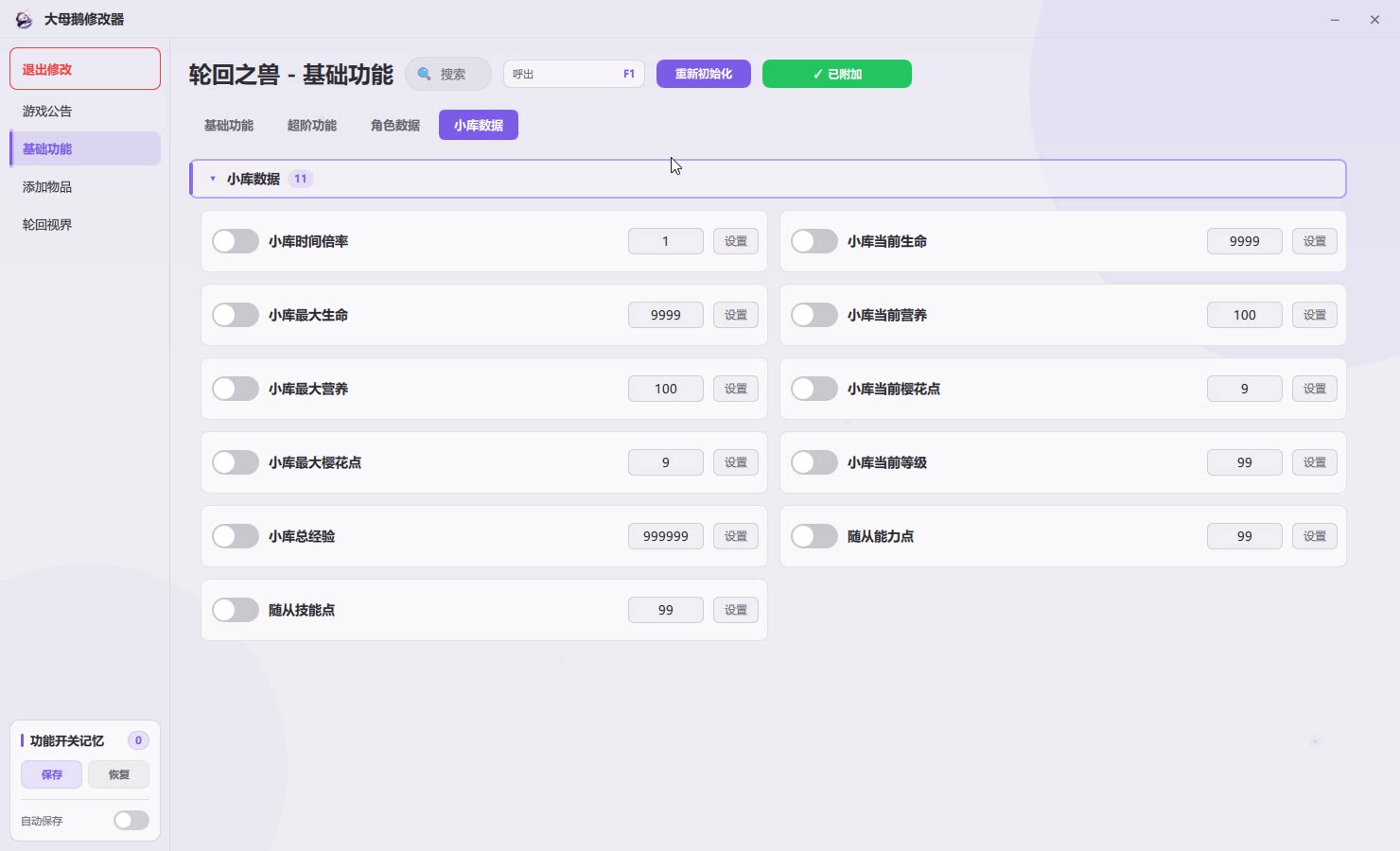
Task: Click the 轮回之兽 - 基础功能 page title
Action: coord(290,75)
